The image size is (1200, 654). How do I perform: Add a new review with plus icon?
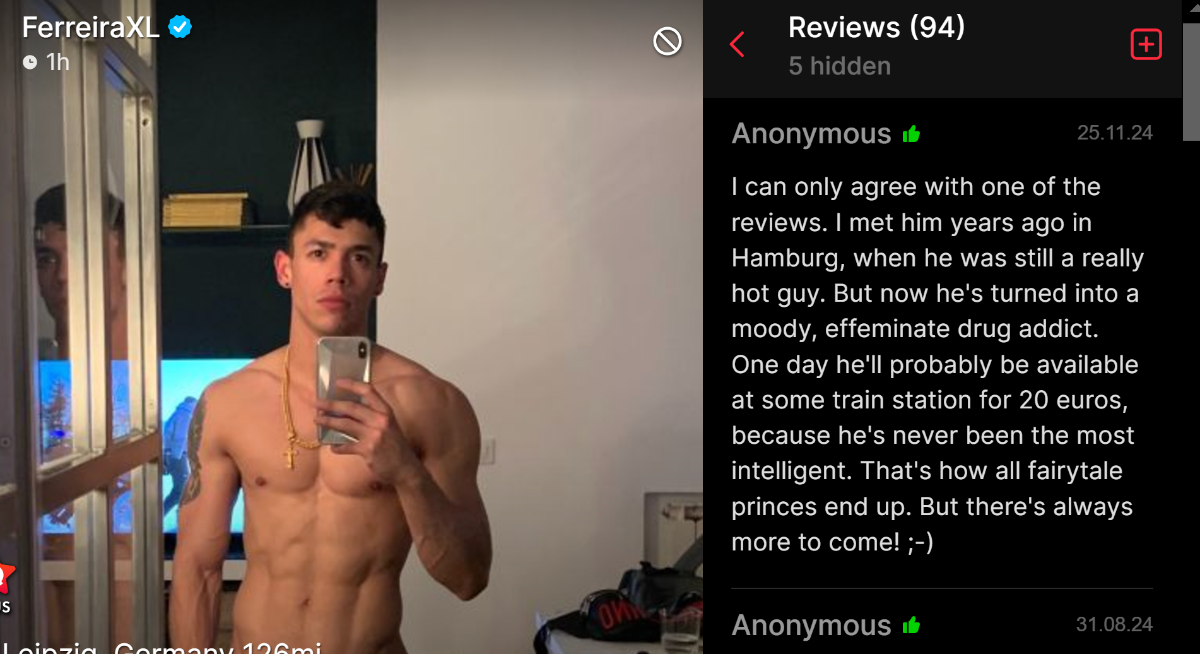pyautogui.click(x=1145, y=44)
